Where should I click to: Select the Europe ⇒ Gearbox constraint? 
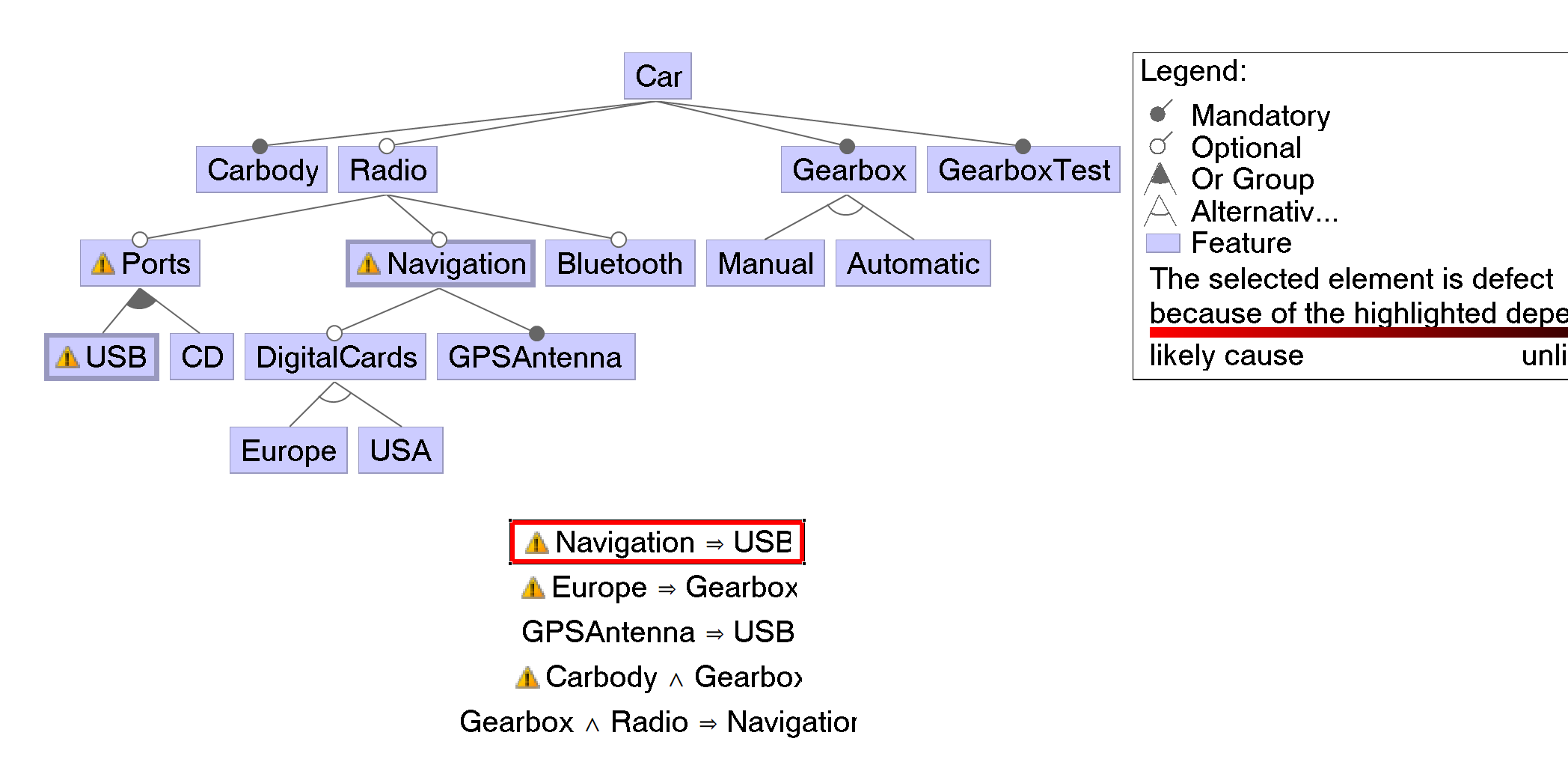(x=659, y=587)
